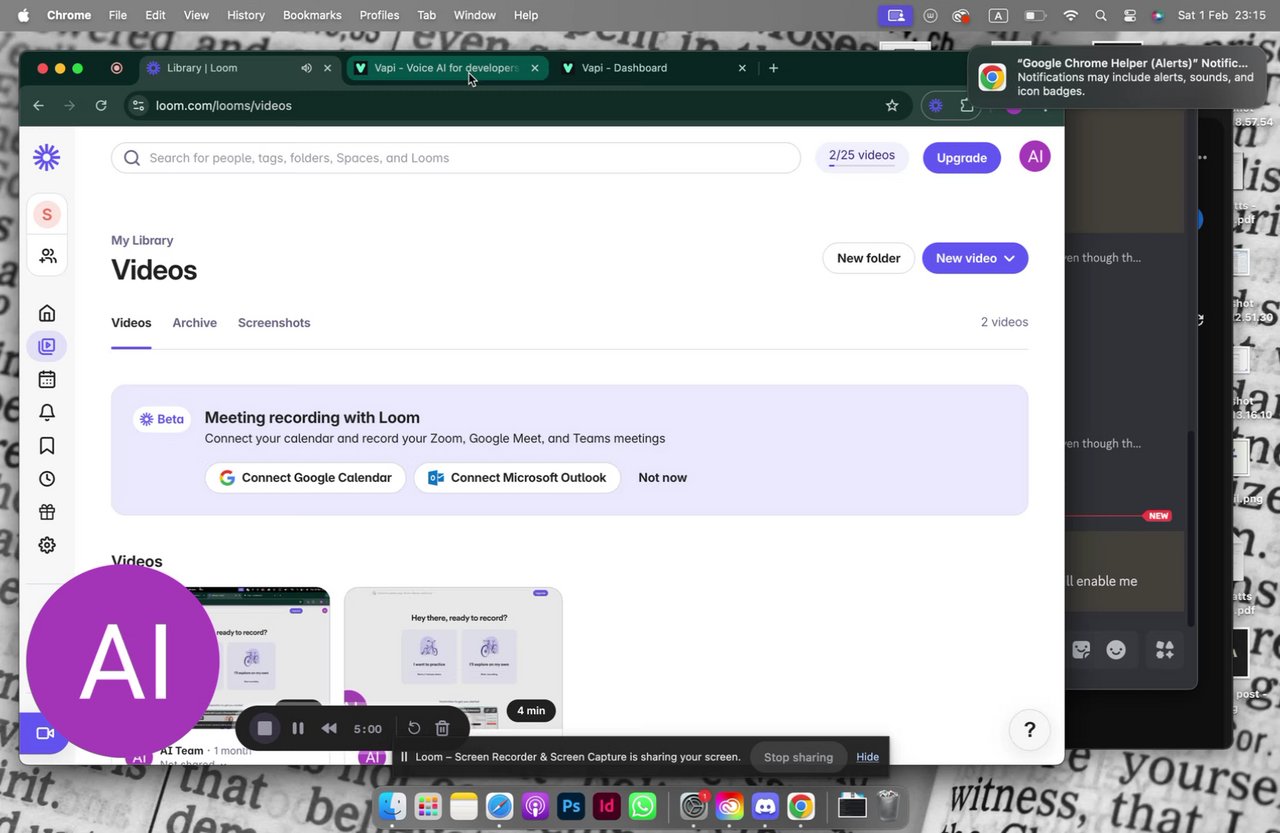Open the Spaces people icon in sidebar

pos(47,256)
